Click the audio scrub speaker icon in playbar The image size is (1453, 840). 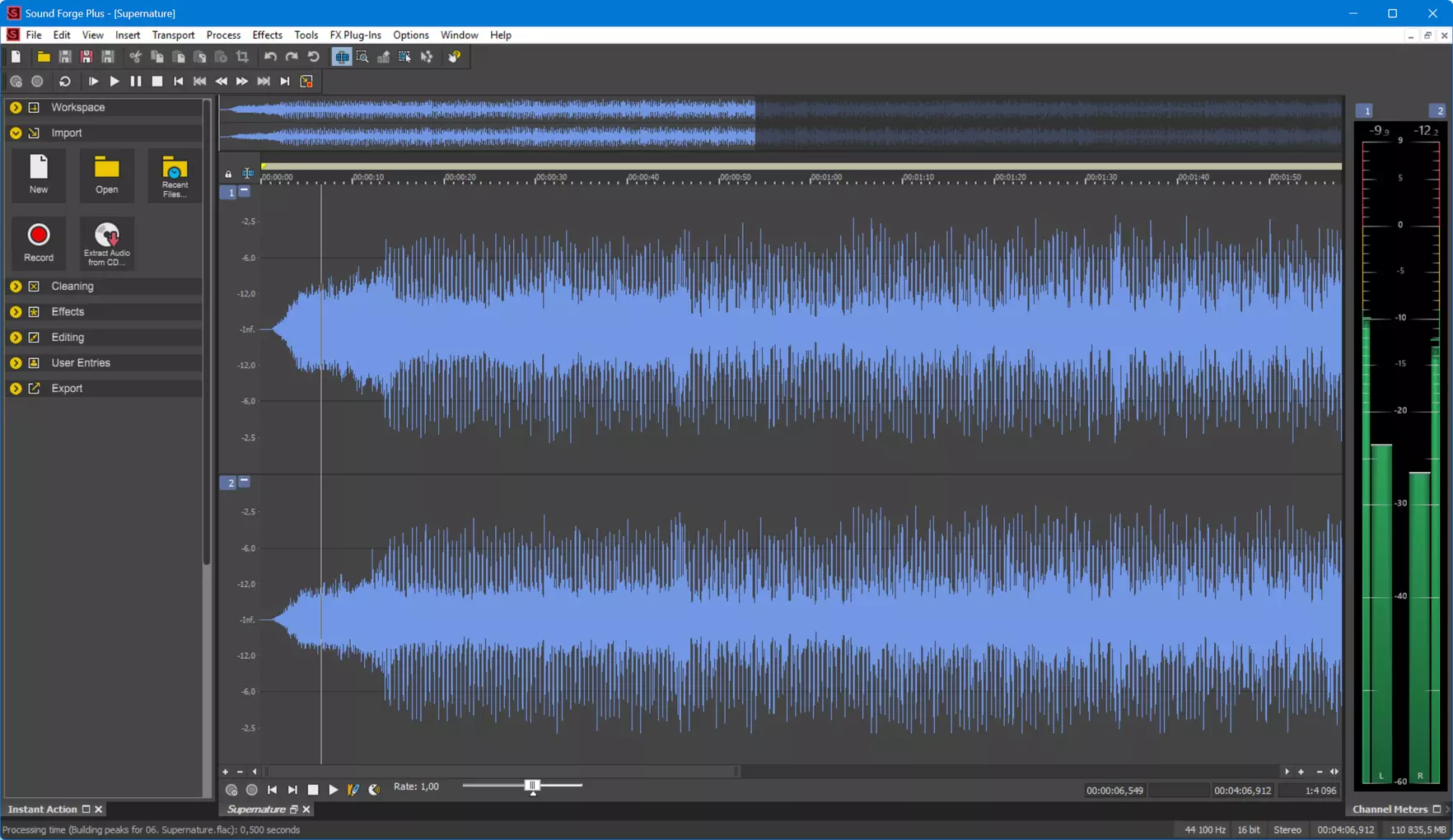[x=374, y=790]
